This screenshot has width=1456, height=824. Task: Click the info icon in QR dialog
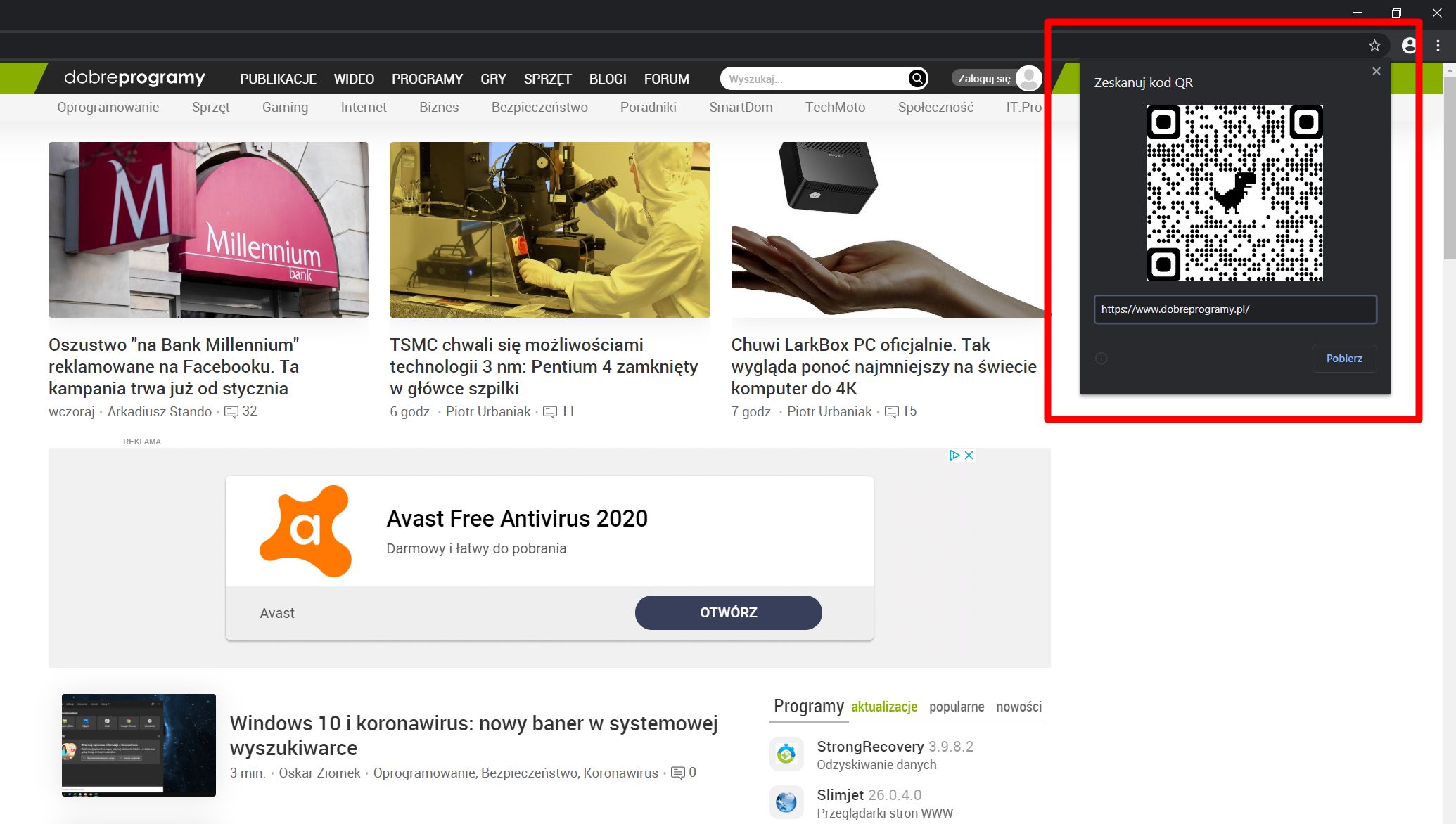(x=1101, y=359)
